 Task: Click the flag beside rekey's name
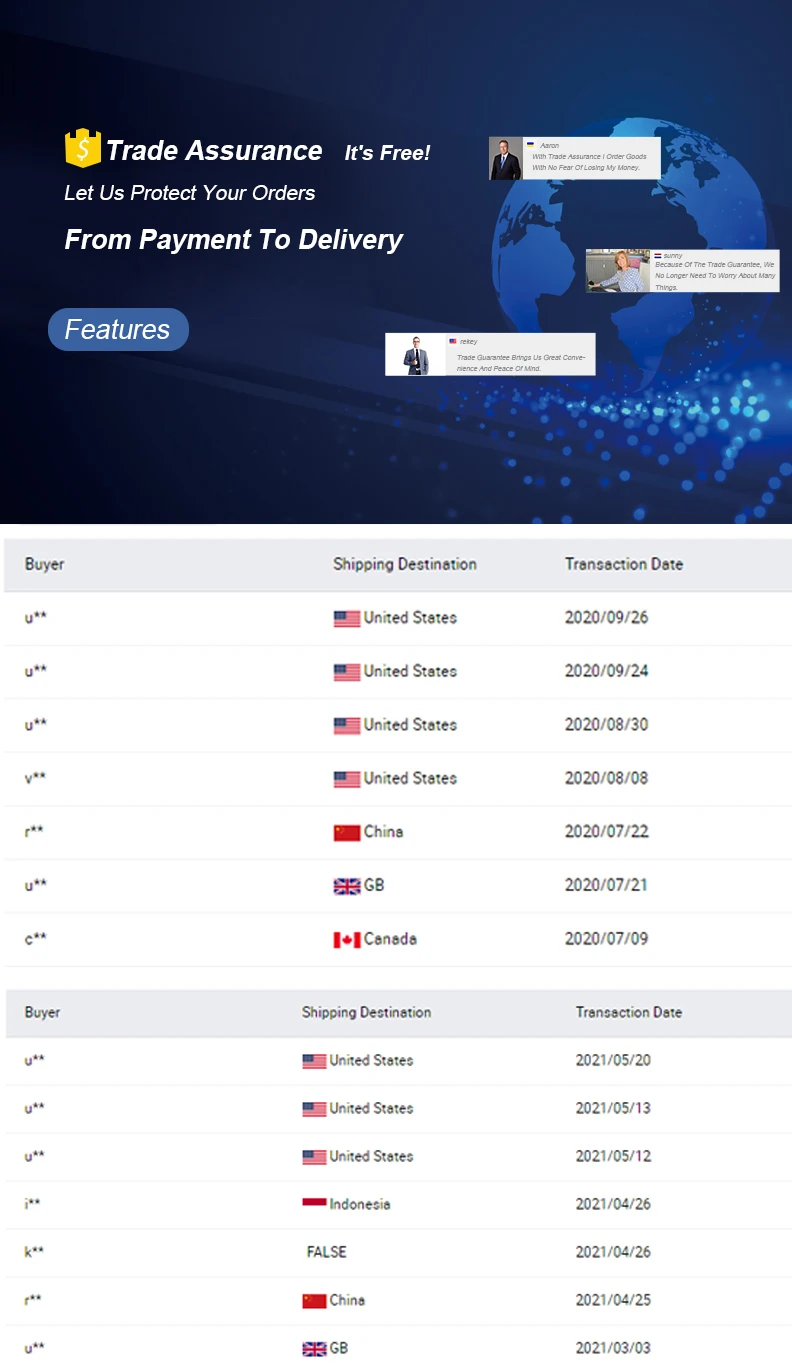pyautogui.click(x=453, y=341)
